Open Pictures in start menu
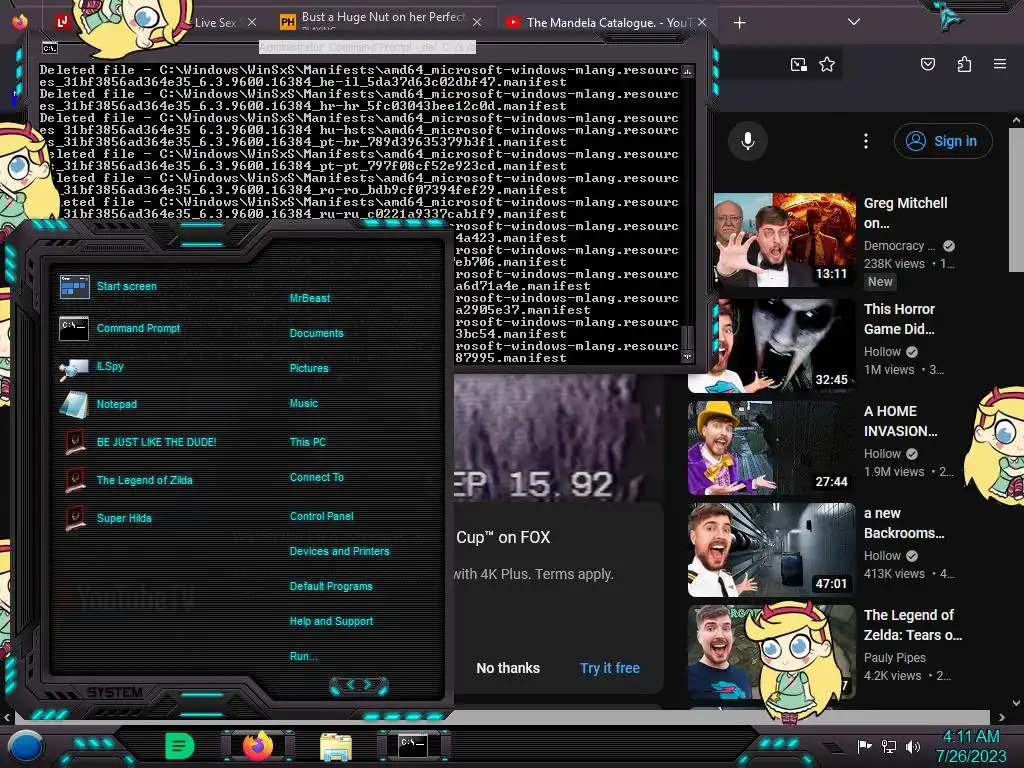 click(309, 368)
